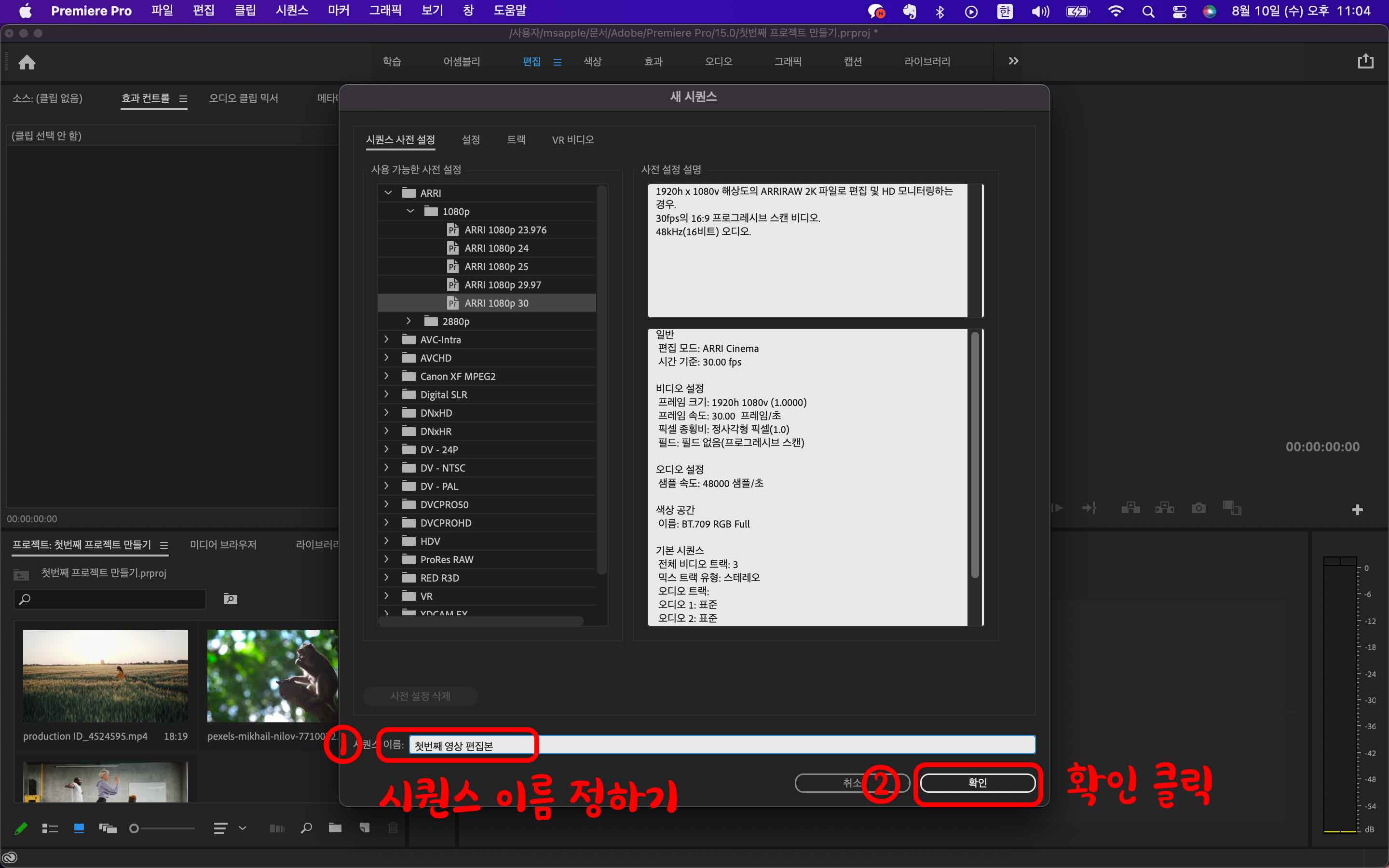This screenshot has height=868, width=1389.
Task: Collapse the ARRI preset folder
Action: (x=388, y=193)
